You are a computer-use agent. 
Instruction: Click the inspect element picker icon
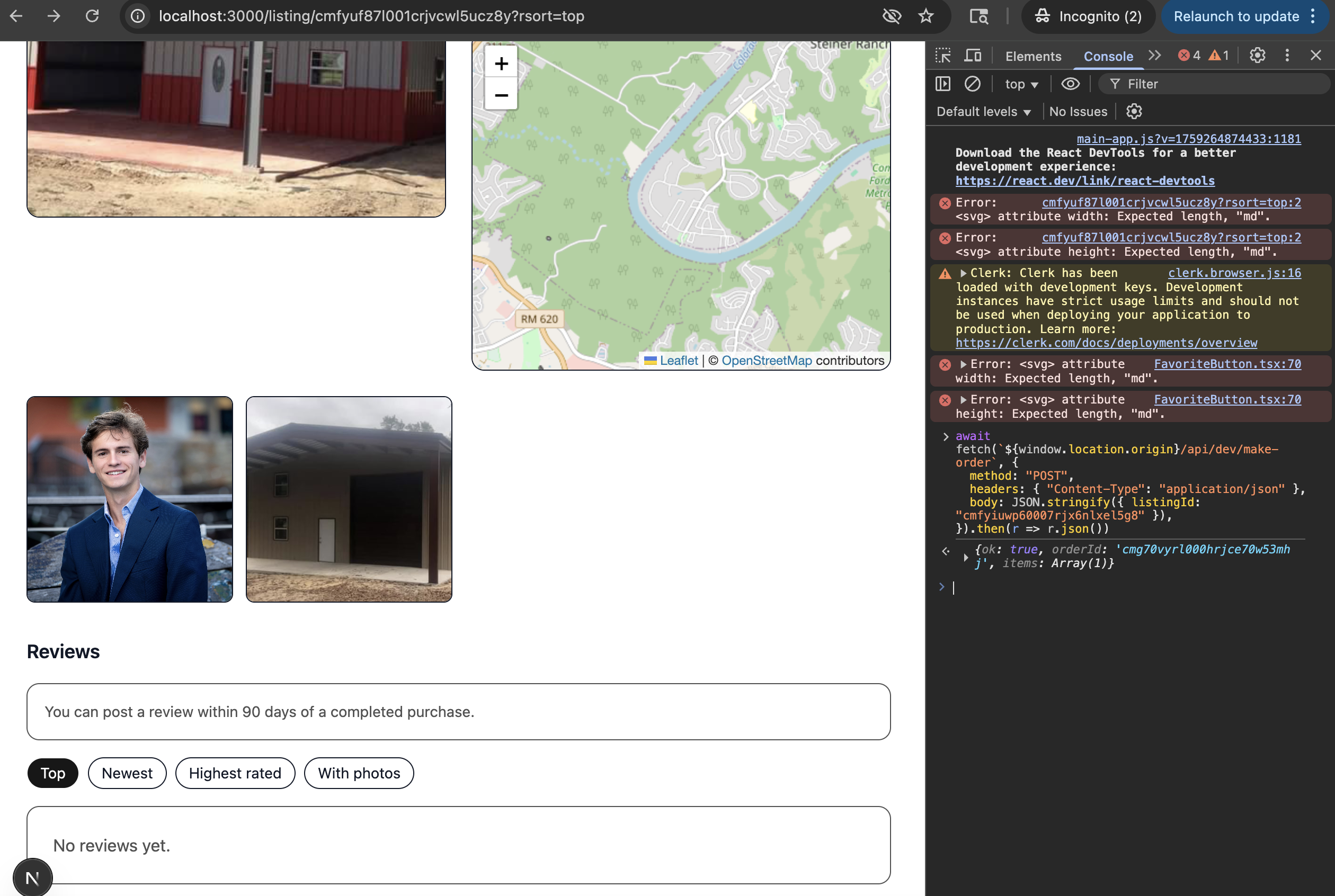[942, 56]
